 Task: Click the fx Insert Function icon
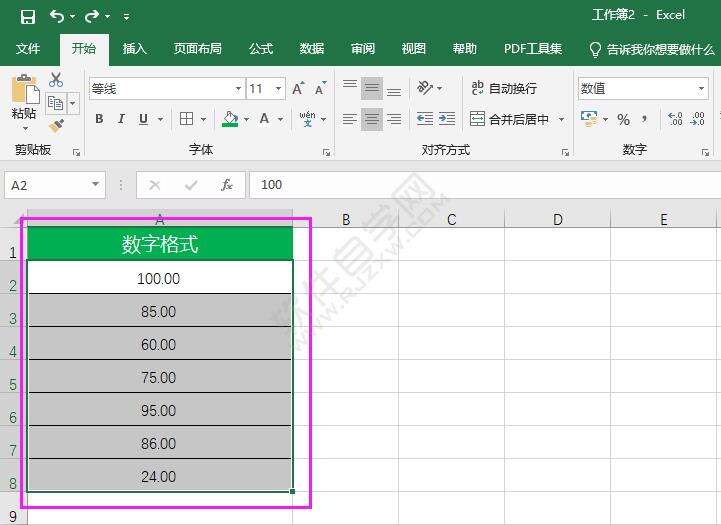[227, 185]
